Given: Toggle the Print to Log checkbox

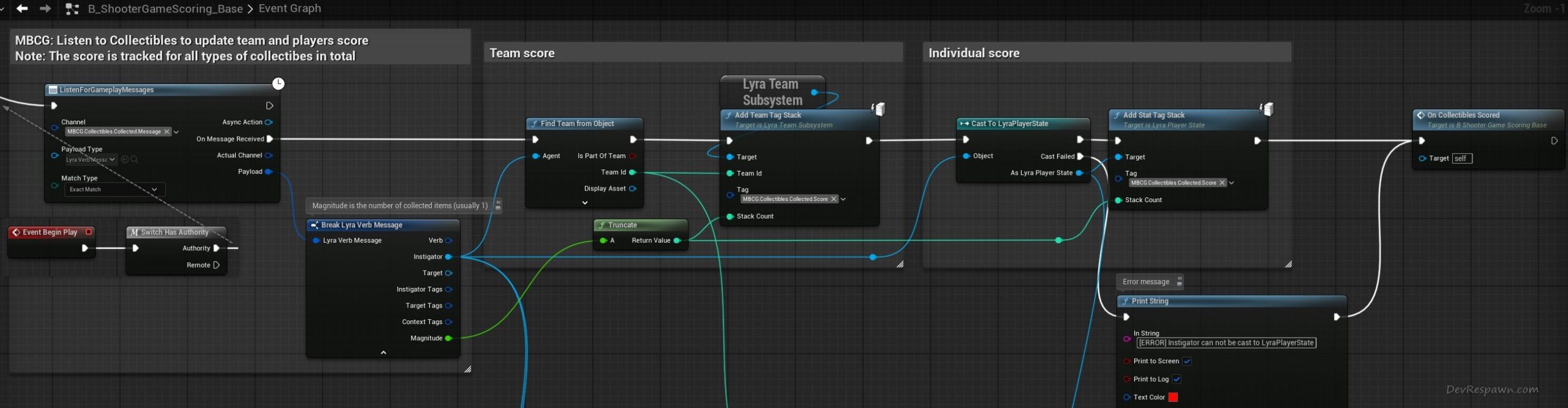Looking at the screenshot, I should coord(1177,379).
